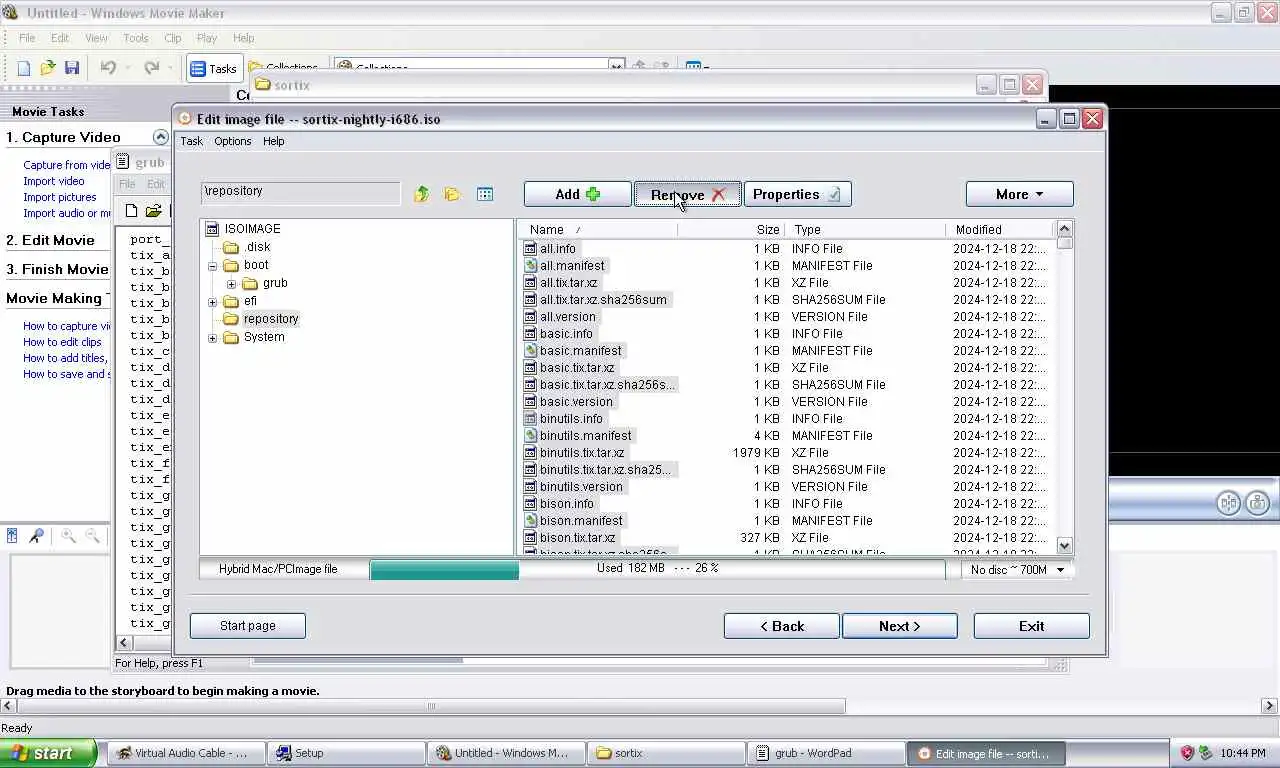Click New Project icon in Movie Maker toolbar
This screenshot has width=1280, height=768.
click(x=24, y=68)
